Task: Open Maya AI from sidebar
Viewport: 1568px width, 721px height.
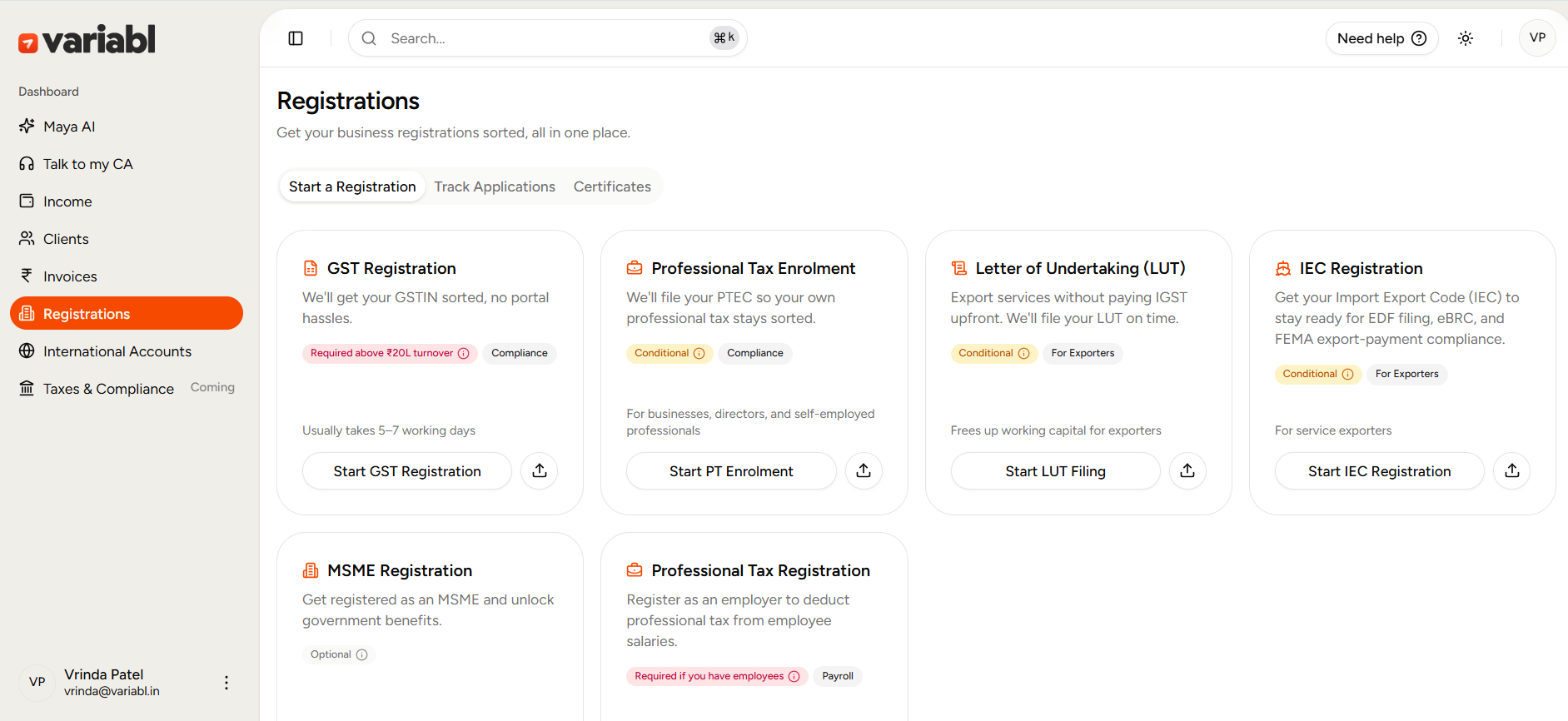Action: 127,127
